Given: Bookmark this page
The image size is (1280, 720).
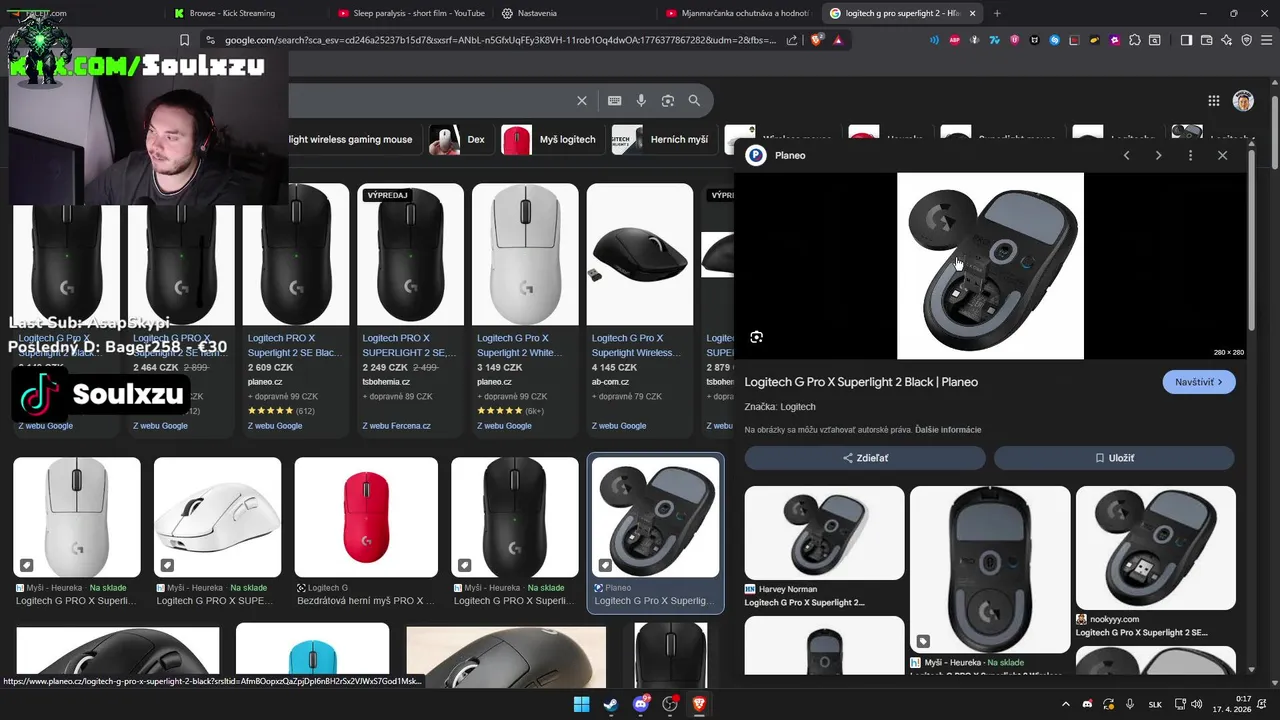Looking at the screenshot, I should (x=184, y=40).
